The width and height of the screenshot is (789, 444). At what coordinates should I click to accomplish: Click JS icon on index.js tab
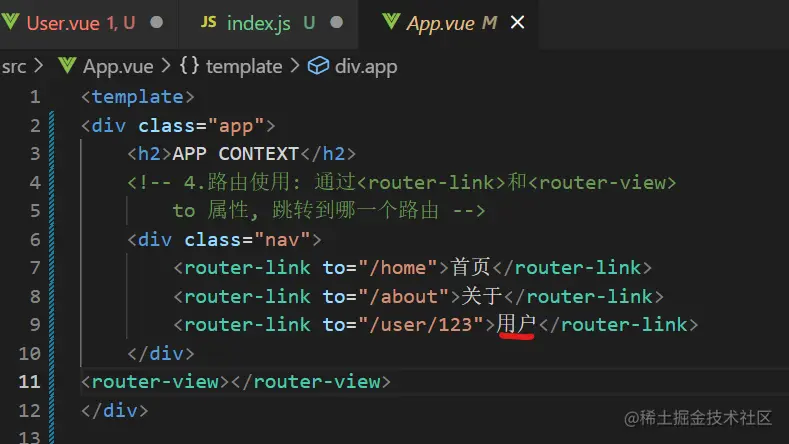tap(208, 22)
